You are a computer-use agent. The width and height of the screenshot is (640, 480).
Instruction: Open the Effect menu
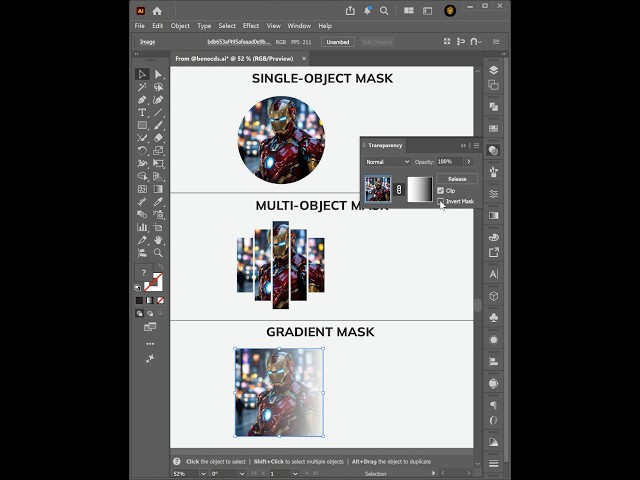click(251, 26)
